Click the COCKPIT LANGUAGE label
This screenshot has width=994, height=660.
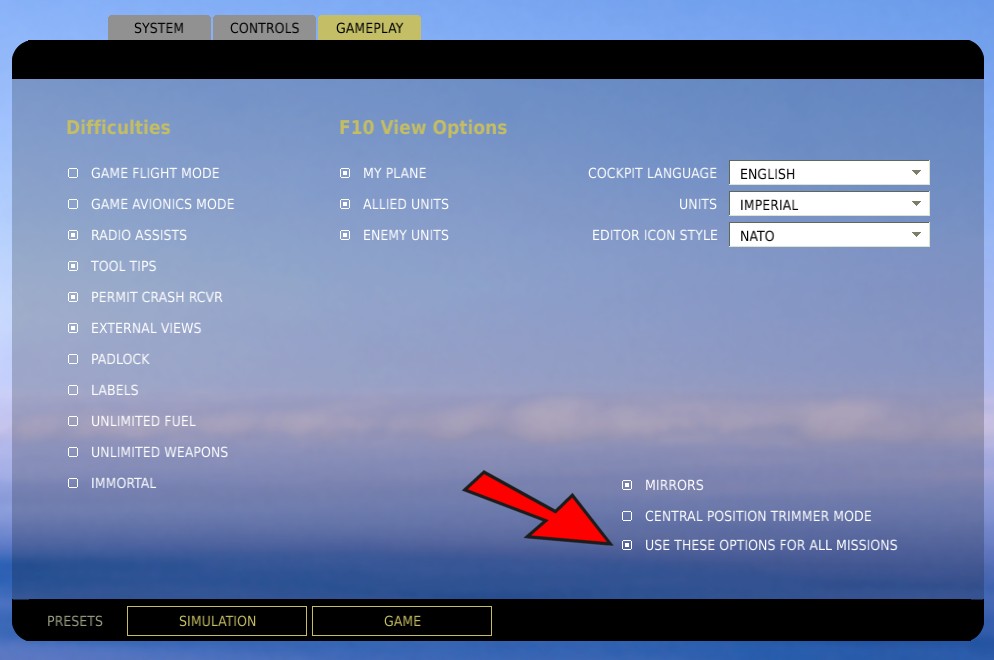click(x=652, y=173)
